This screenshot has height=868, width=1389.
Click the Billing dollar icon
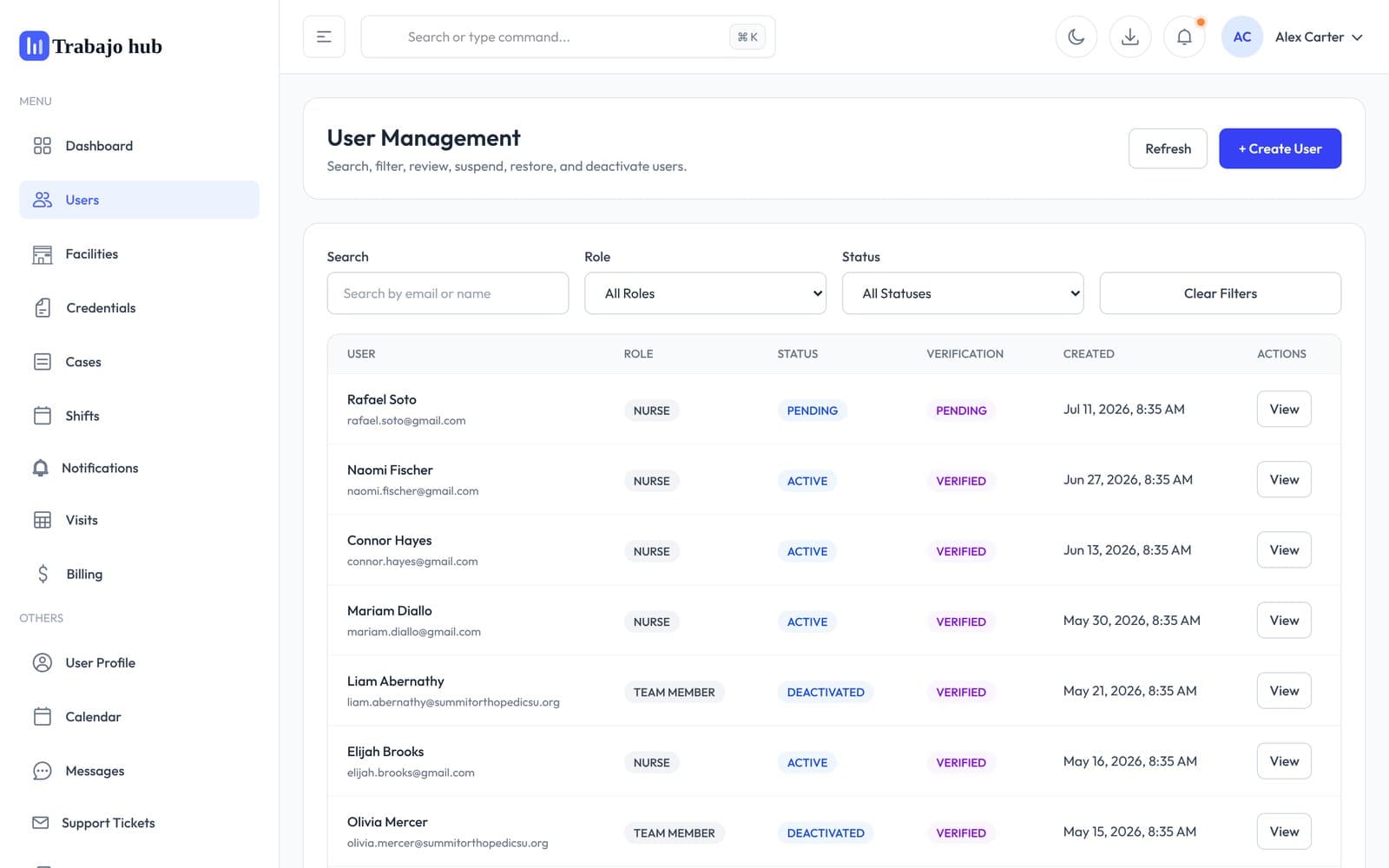43,574
